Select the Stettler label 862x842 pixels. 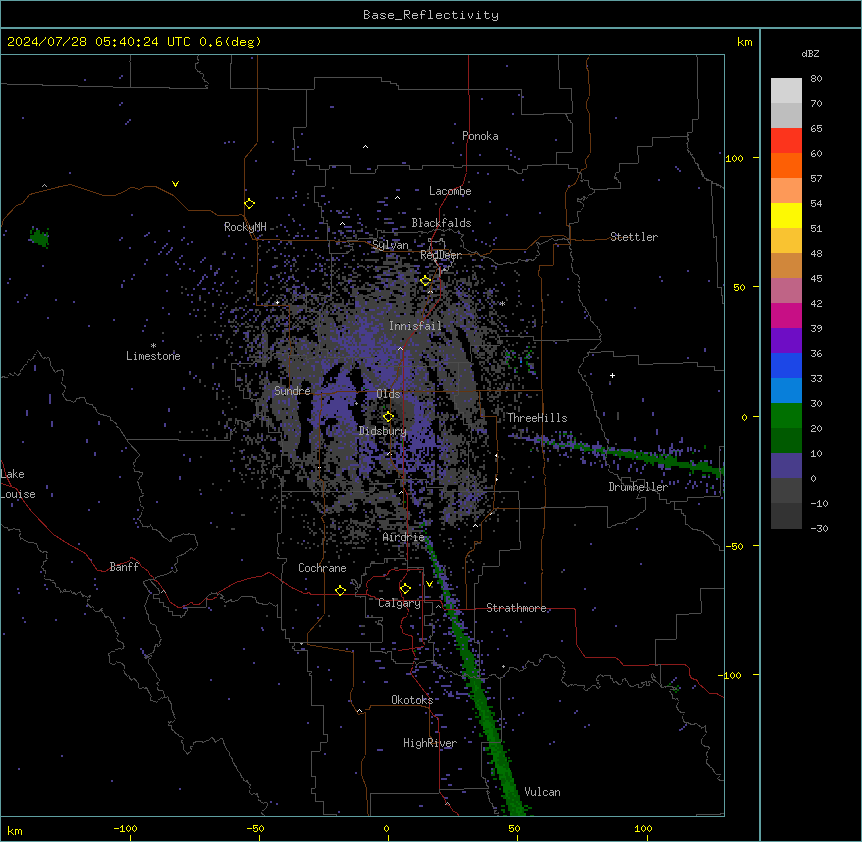[634, 237]
